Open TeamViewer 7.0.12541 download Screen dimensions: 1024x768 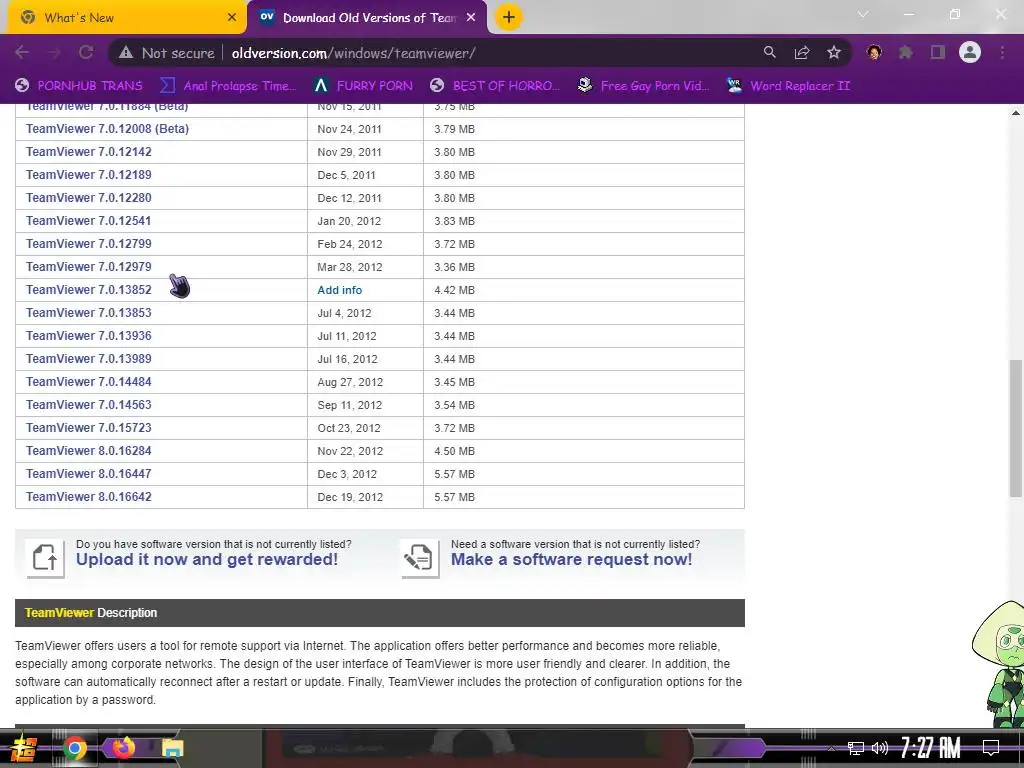(x=89, y=221)
